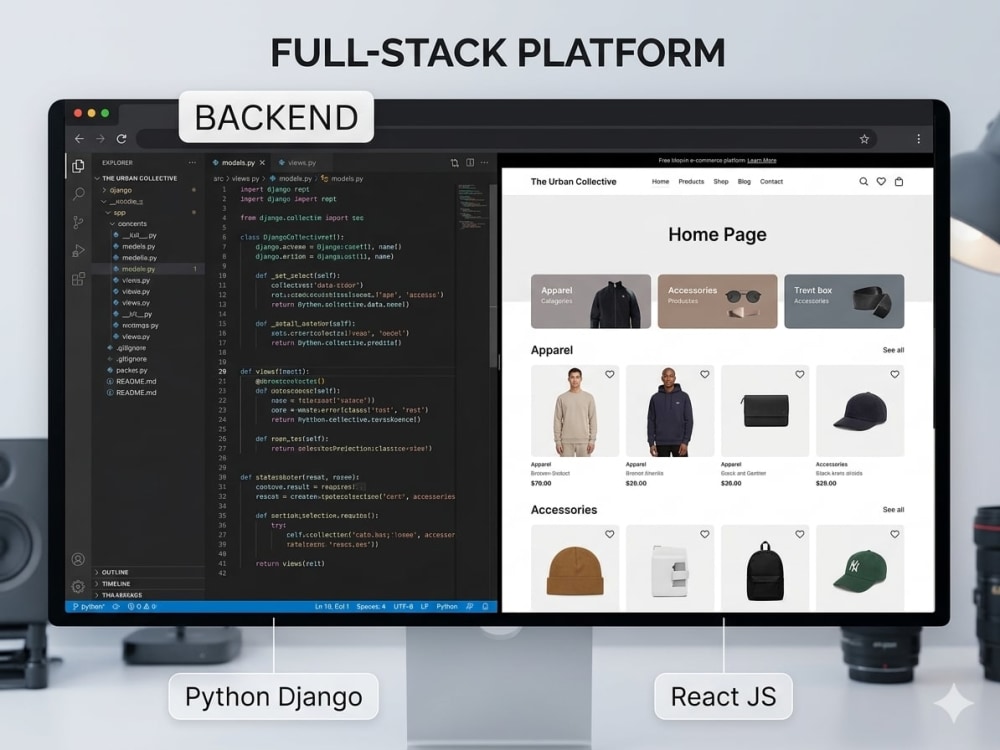Close the models.py tab
The width and height of the screenshot is (1000, 750).
click(262, 163)
